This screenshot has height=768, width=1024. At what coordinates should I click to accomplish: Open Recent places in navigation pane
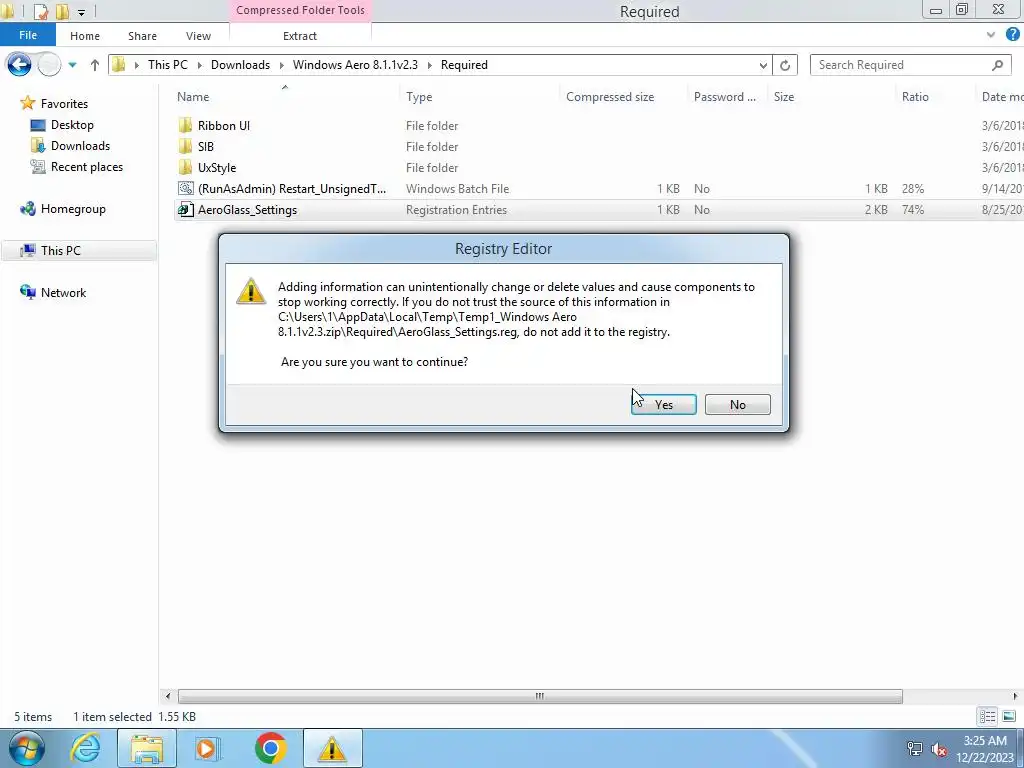click(x=86, y=167)
